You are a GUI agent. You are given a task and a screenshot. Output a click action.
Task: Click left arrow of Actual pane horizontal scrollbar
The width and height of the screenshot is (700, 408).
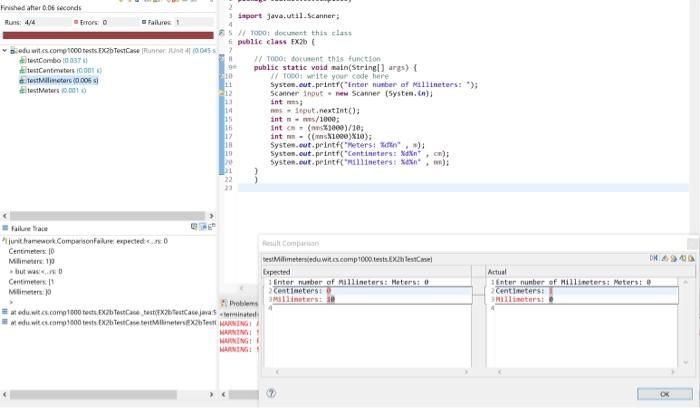point(500,371)
